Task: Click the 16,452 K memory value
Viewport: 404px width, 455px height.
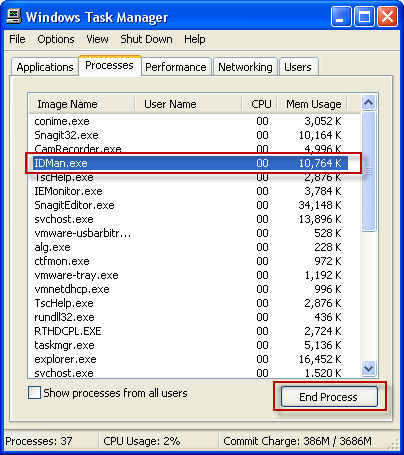Action: click(x=320, y=359)
